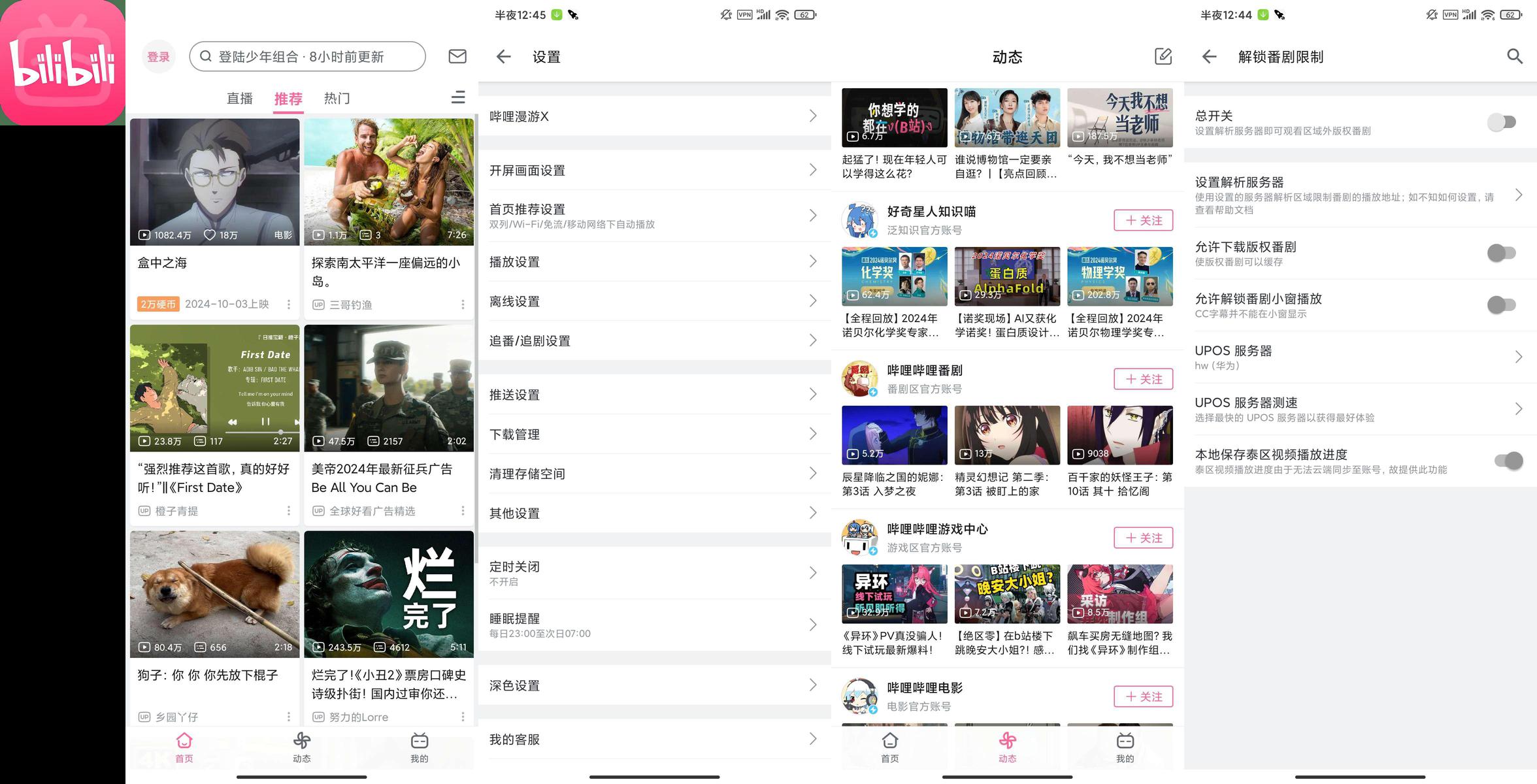Image resolution: width=1537 pixels, height=784 pixels.
Task: Open 清理存储空间 setting
Action: 655,474
